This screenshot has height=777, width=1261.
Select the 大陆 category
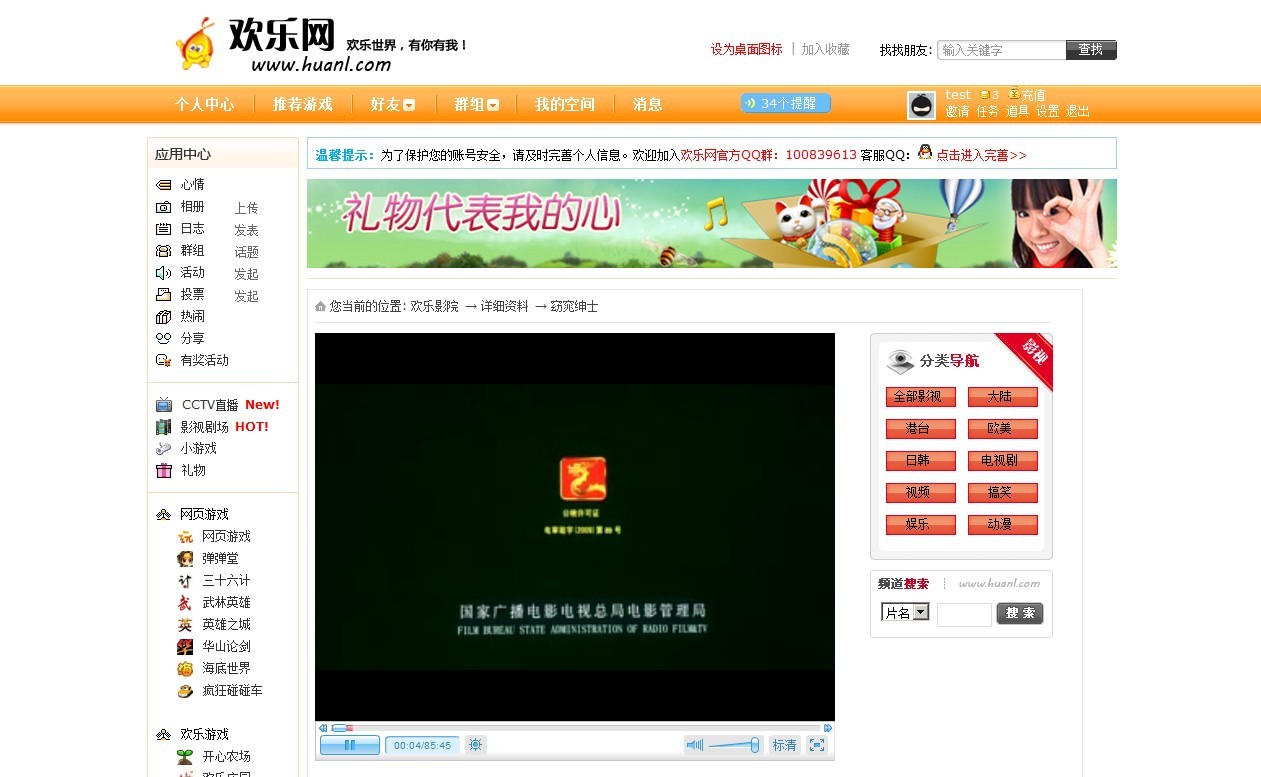(x=1002, y=397)
